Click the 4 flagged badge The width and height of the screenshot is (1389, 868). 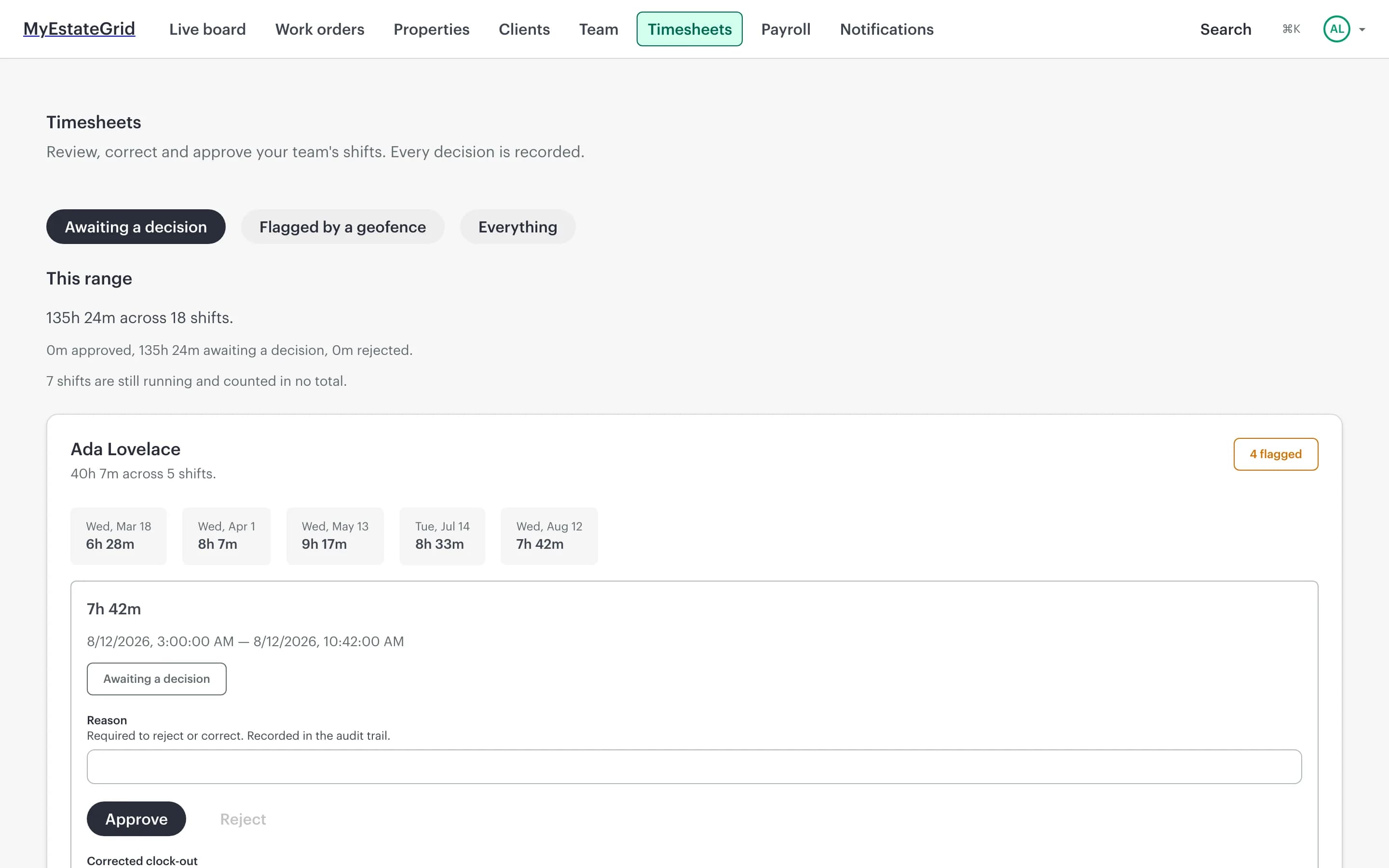click(1275, 454)
